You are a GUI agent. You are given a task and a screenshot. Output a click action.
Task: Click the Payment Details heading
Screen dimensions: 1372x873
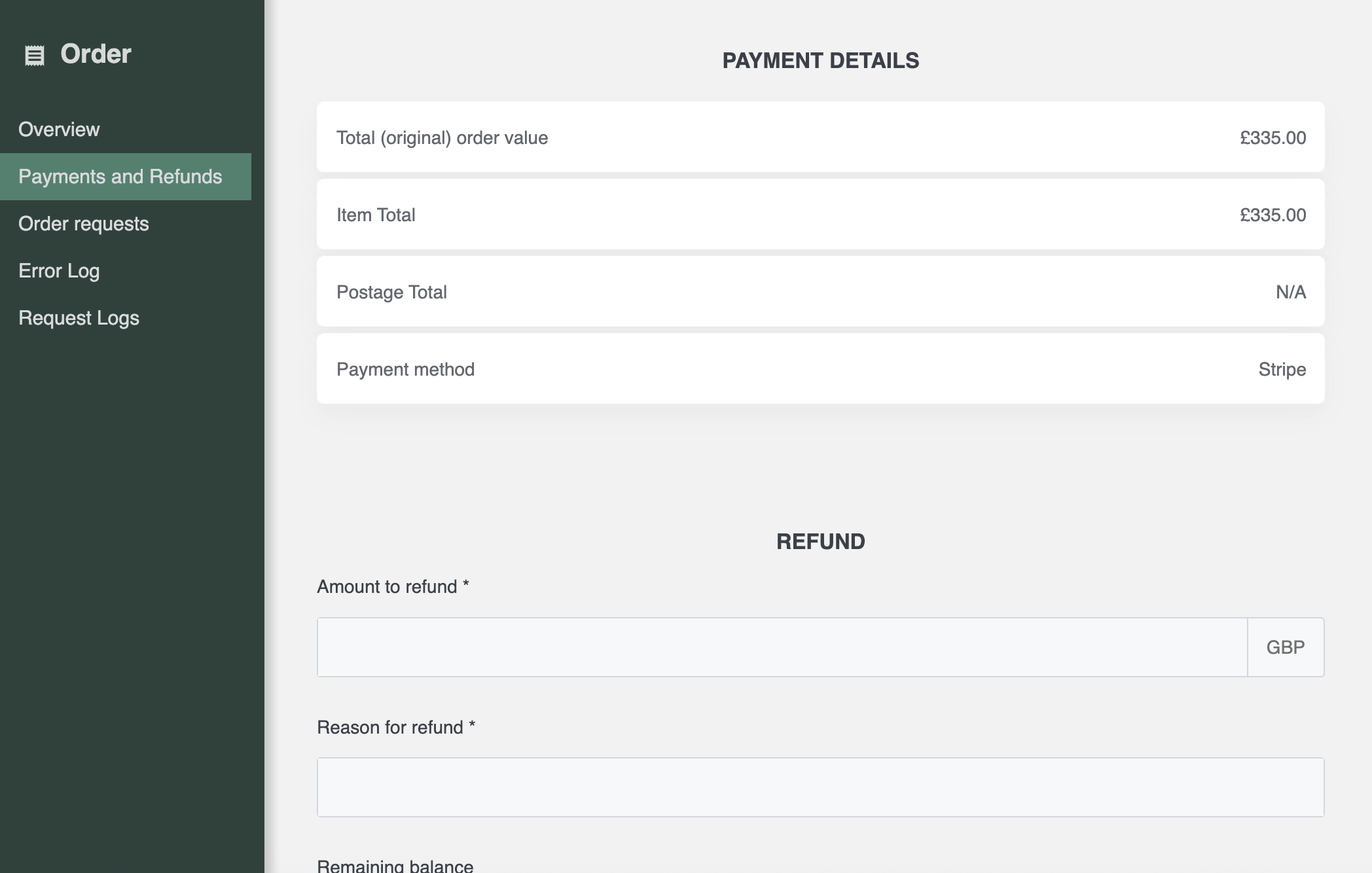820,61
